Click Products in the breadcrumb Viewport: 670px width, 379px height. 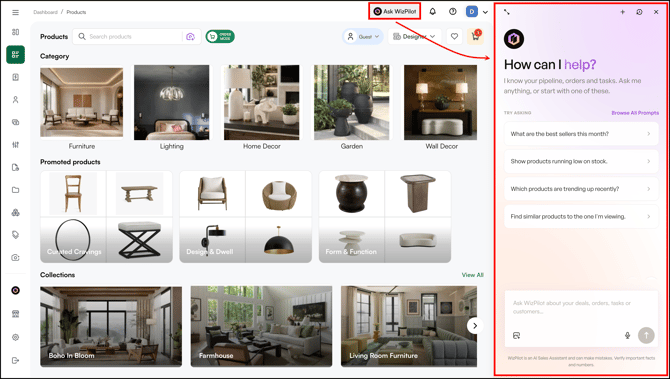pyautogui.click(x=76, y=12)
